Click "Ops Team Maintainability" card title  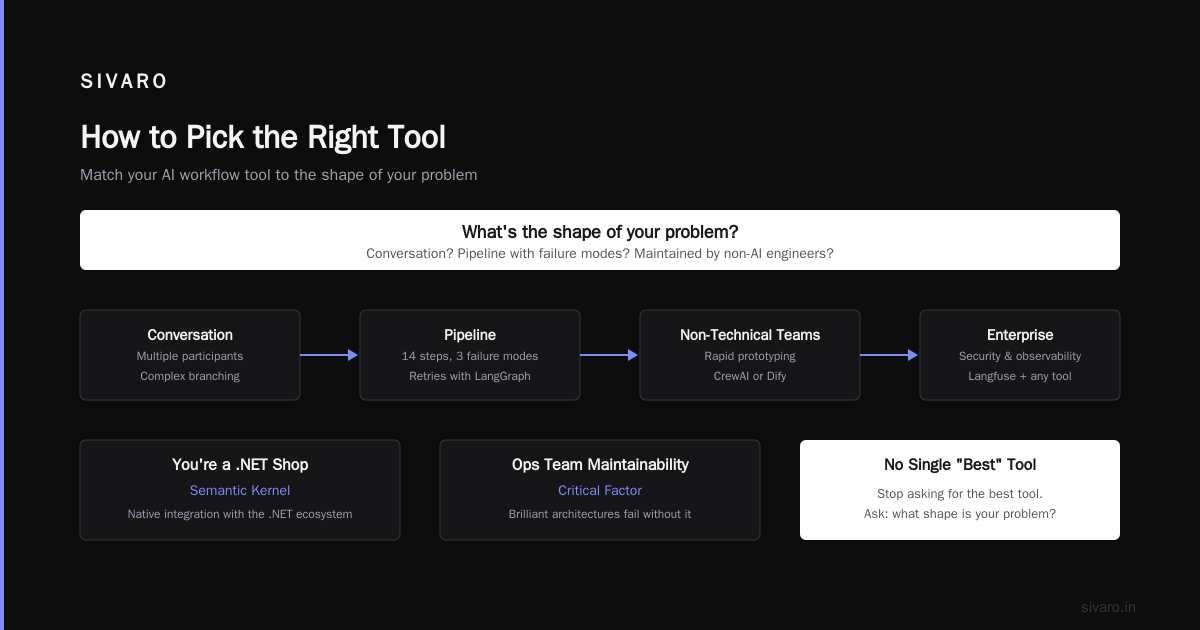click(600, 465)
